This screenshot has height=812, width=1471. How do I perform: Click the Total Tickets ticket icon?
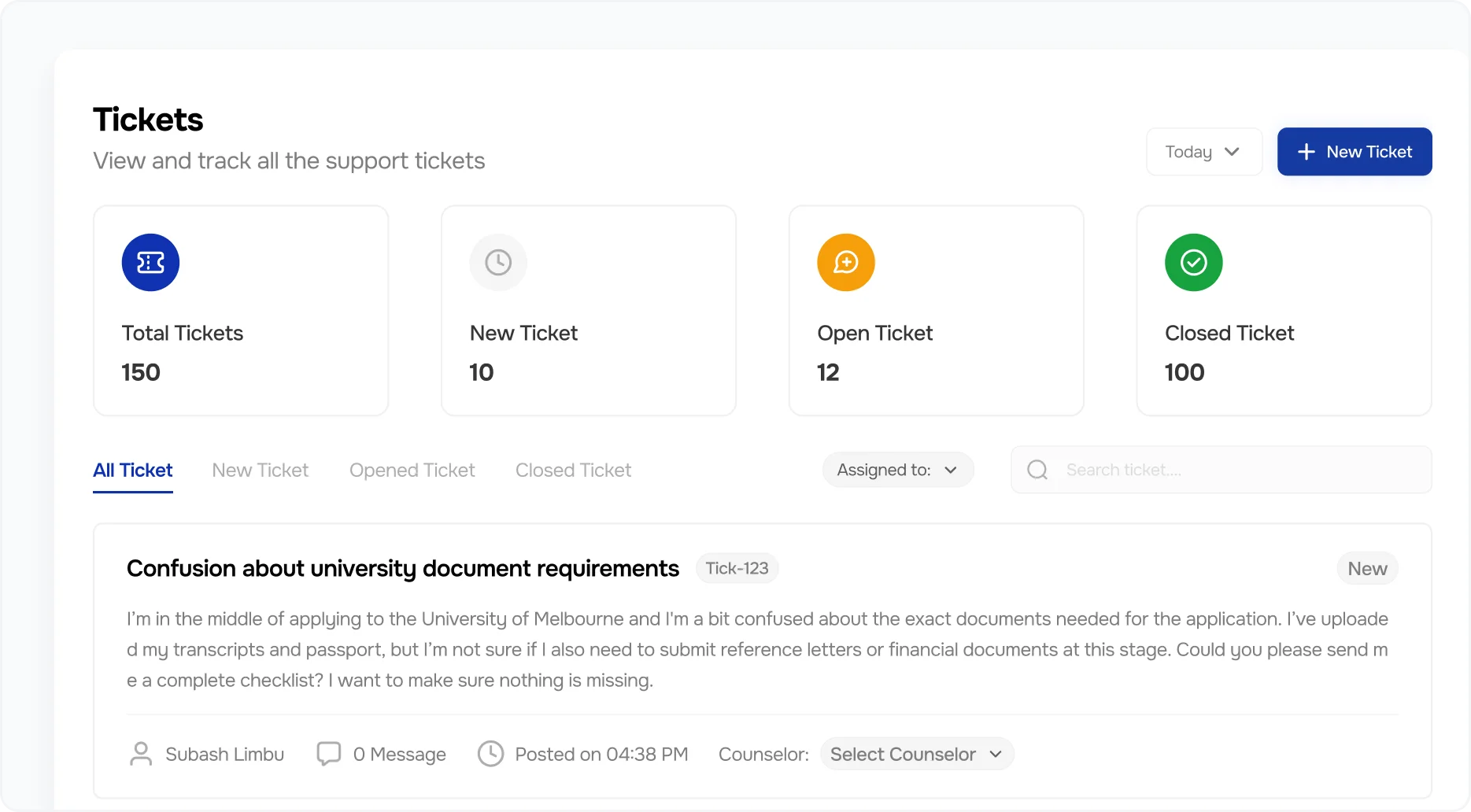(150, 262)
